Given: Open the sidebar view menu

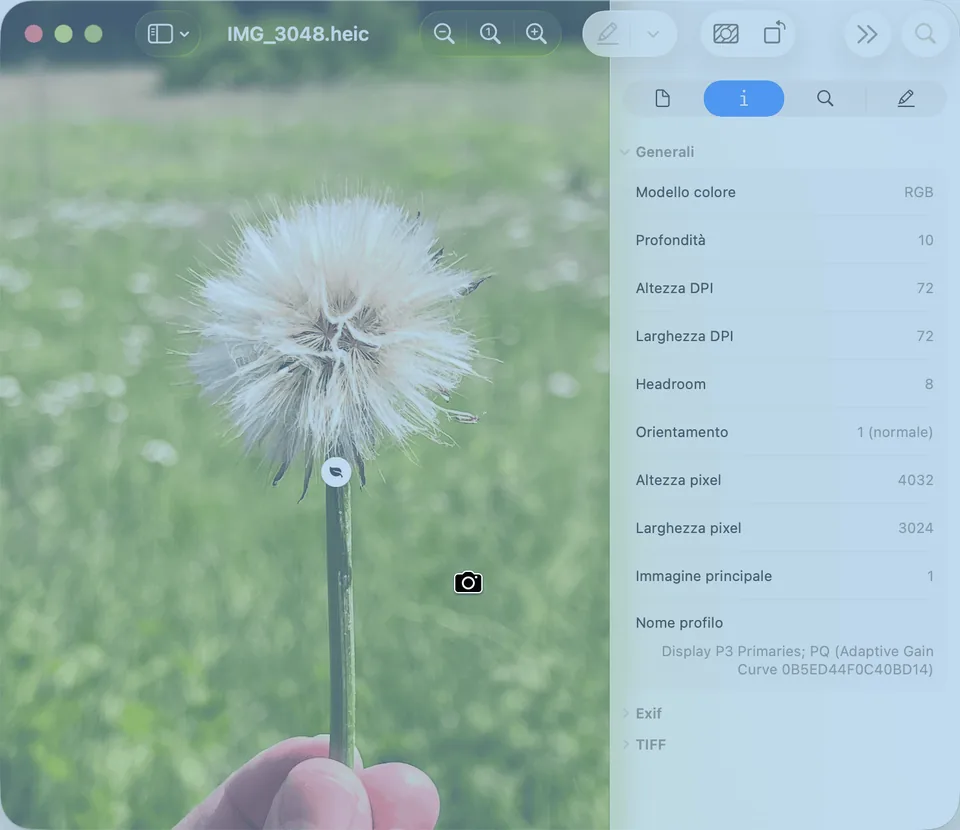Looking at the screenshot, I should pos(168,34).
